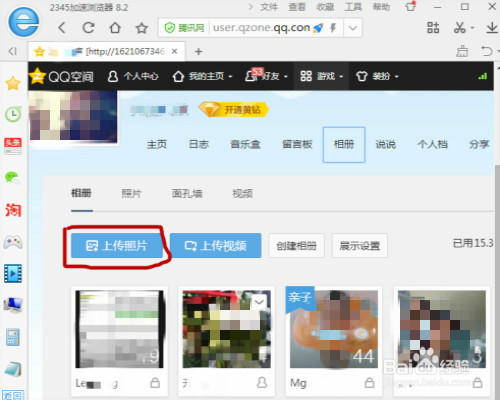Select the 视频 sub-tab
This screenshot has height=400, width=500.
[242, 193]
